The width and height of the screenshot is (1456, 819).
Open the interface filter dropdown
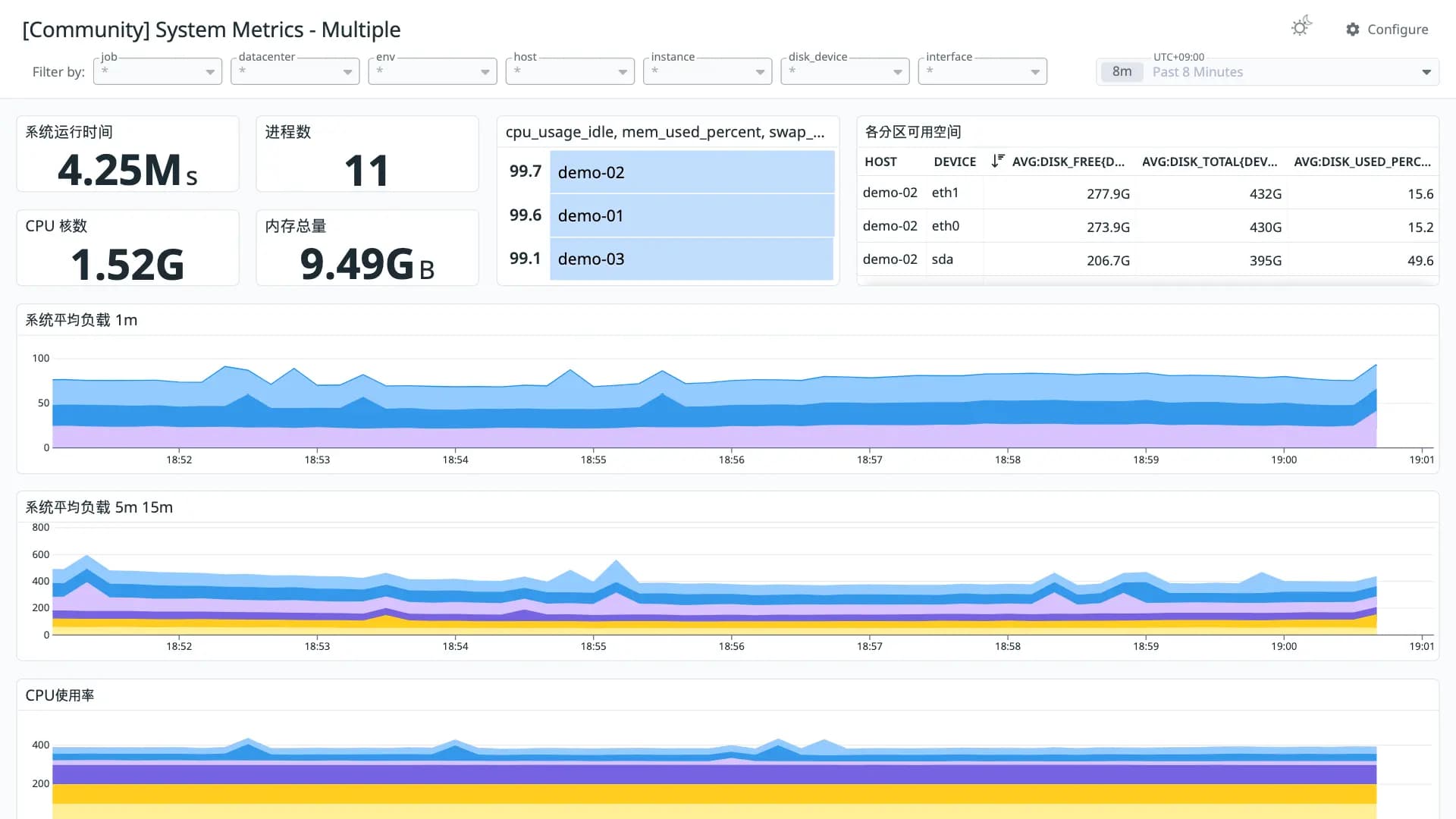coord(982,71)
